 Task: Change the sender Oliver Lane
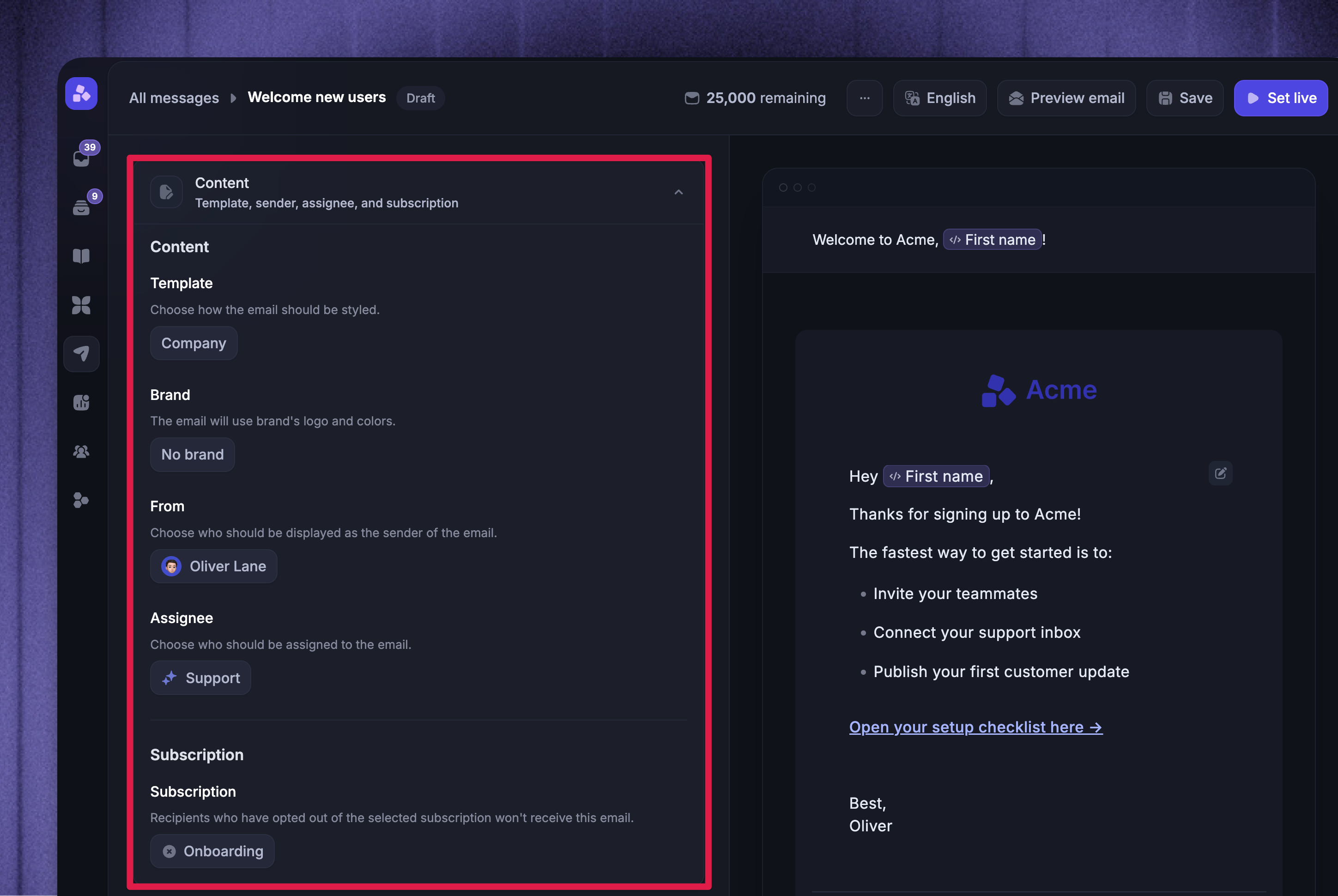pos(214,566)
